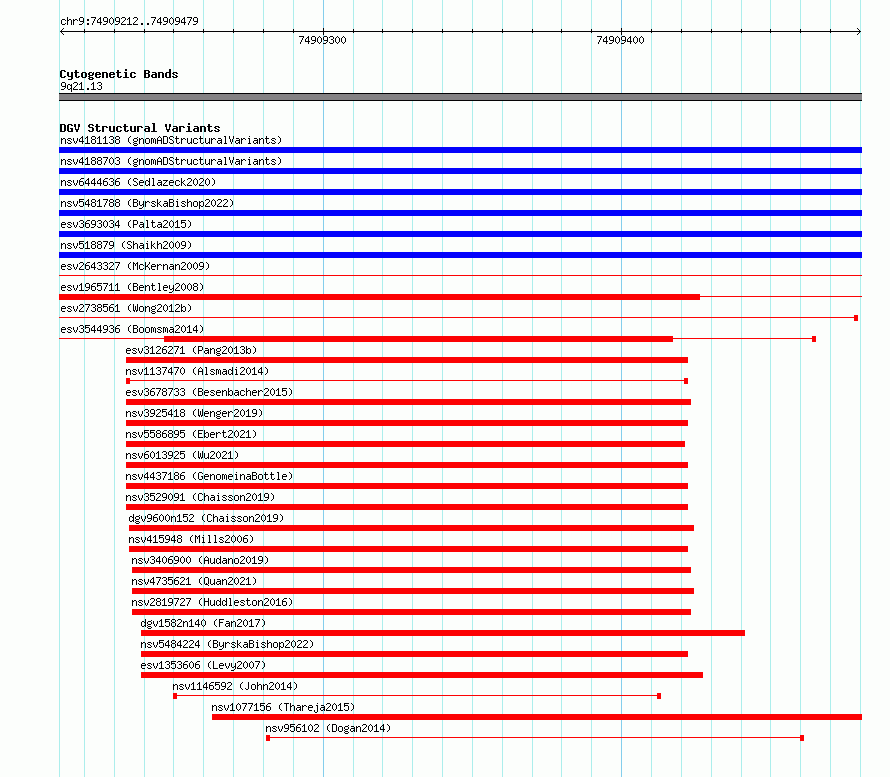
Task: Click the blue bar under nsv518879
Action: click(x=460, y=255)
